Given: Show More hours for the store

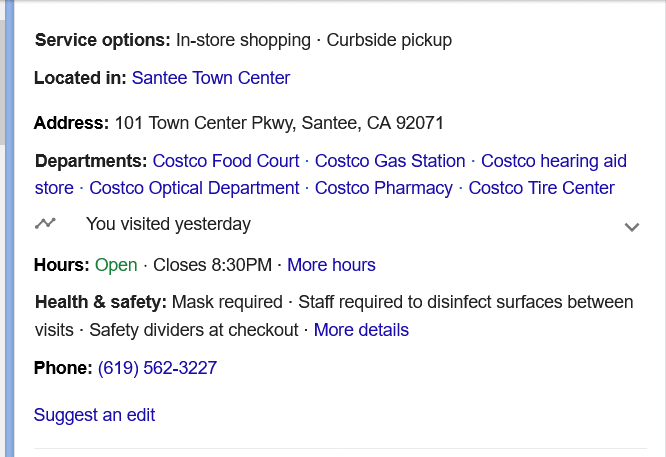Looking at the screenshot, I should point(331,265).
